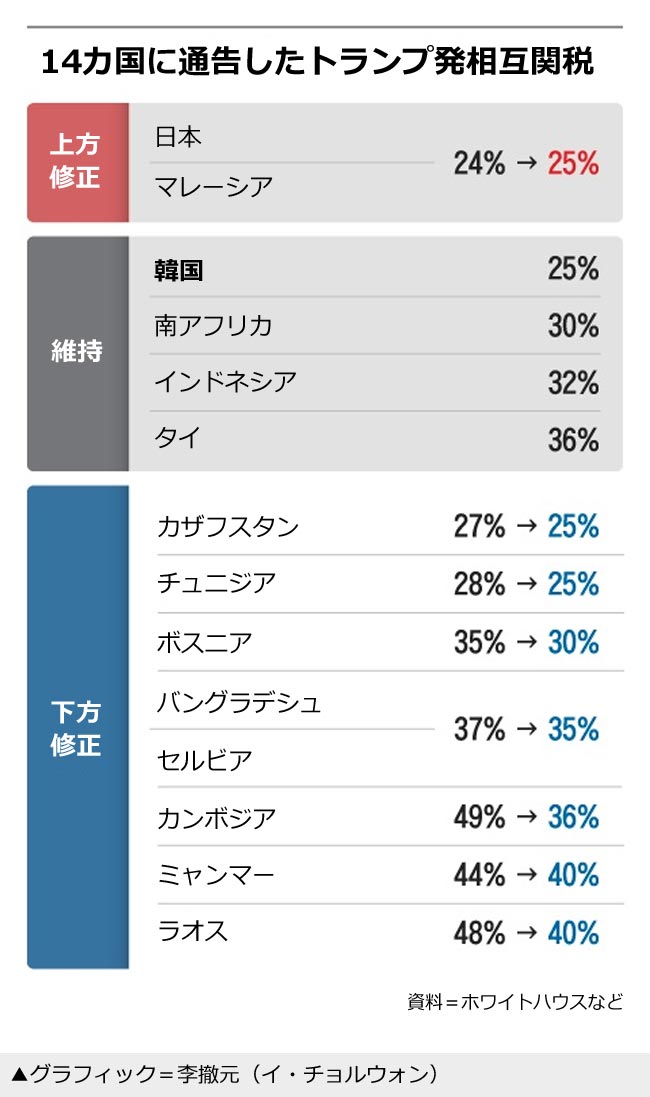Select the bold 韓国 row label
The width and height of the screenshot is (650, 1097).
[x=179, y=270]
